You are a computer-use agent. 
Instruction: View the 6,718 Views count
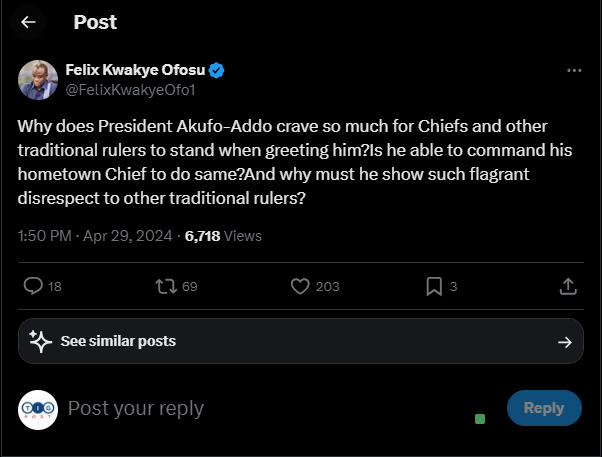tap(223, 236)
